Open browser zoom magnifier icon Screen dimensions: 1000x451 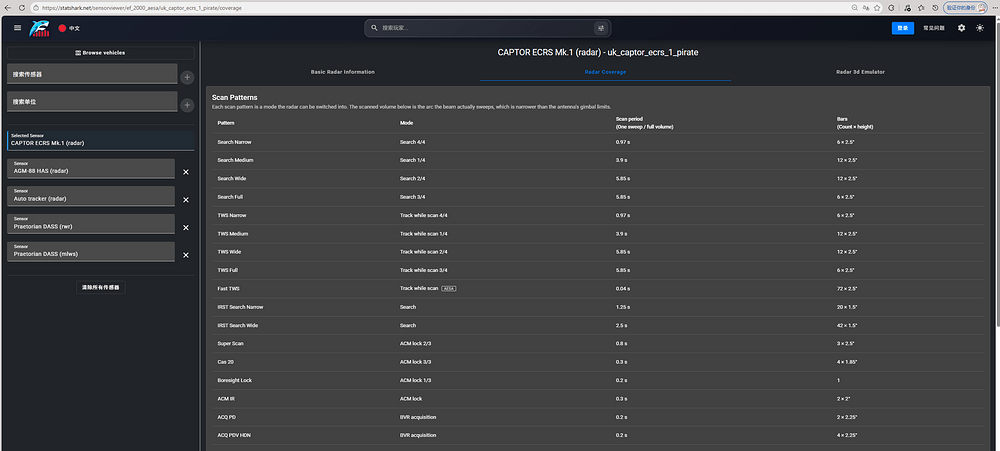click(x=855, y=8)
